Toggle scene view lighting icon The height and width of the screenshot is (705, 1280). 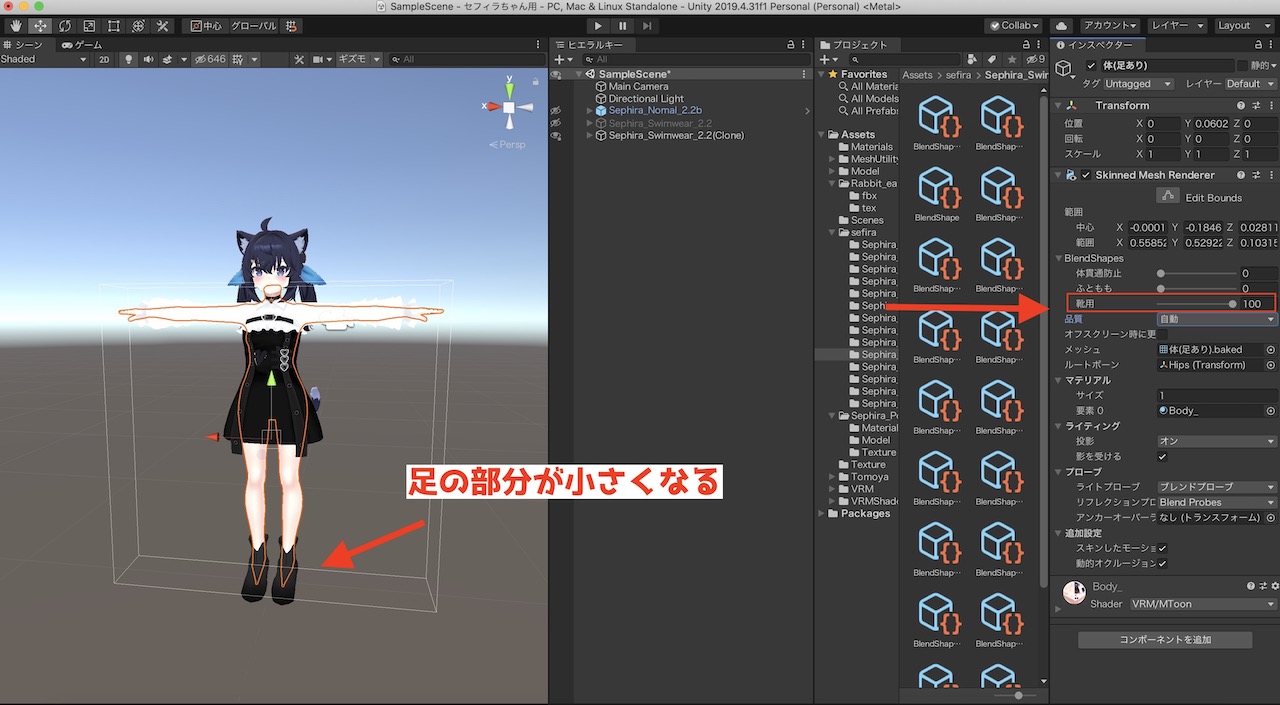click(x=127, y=58)
